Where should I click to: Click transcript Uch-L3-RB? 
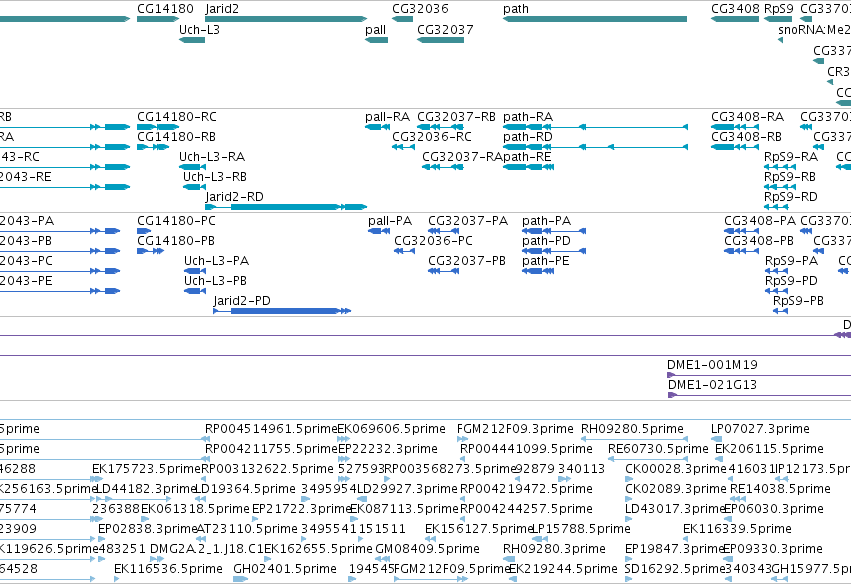[194, 187]
